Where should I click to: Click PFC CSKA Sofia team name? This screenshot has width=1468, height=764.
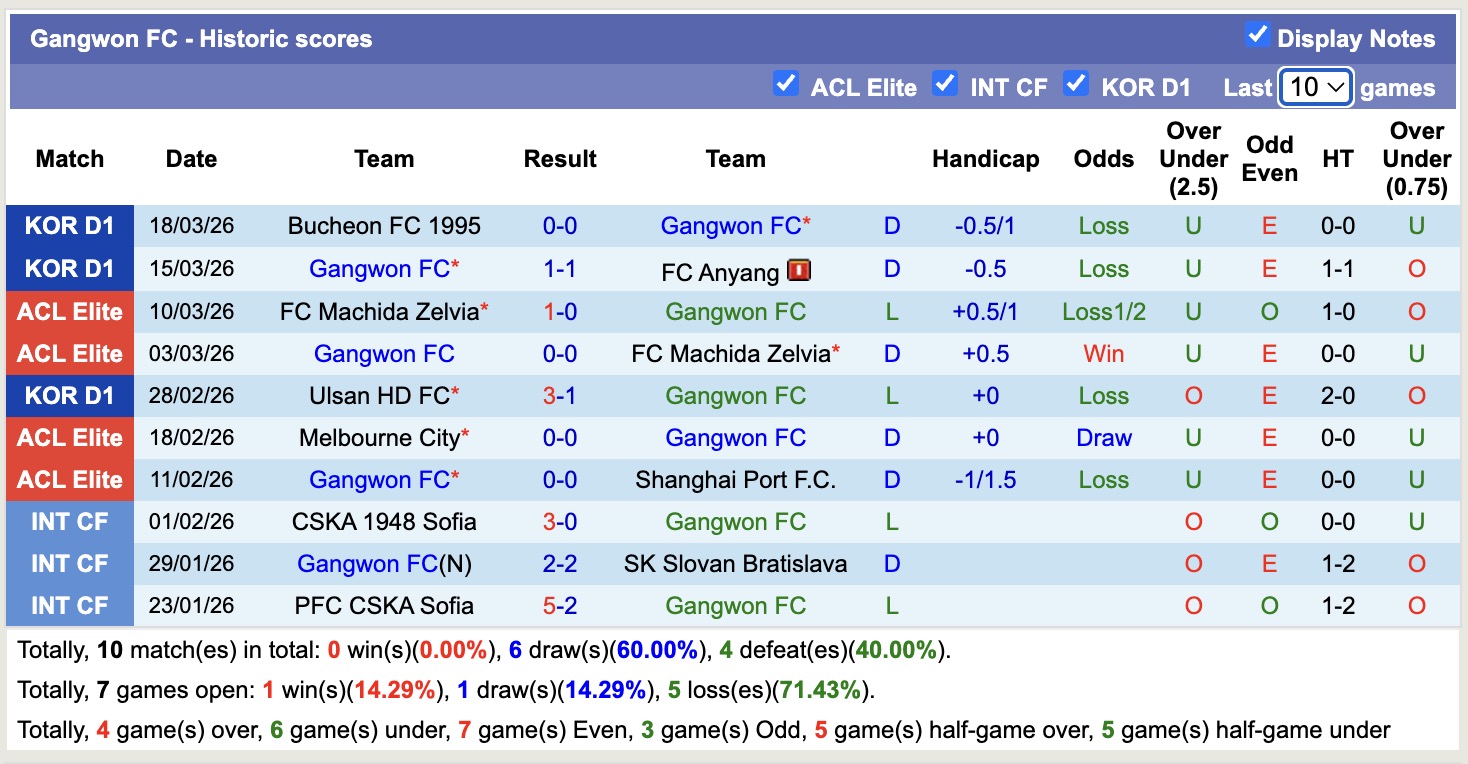point(384,606)
